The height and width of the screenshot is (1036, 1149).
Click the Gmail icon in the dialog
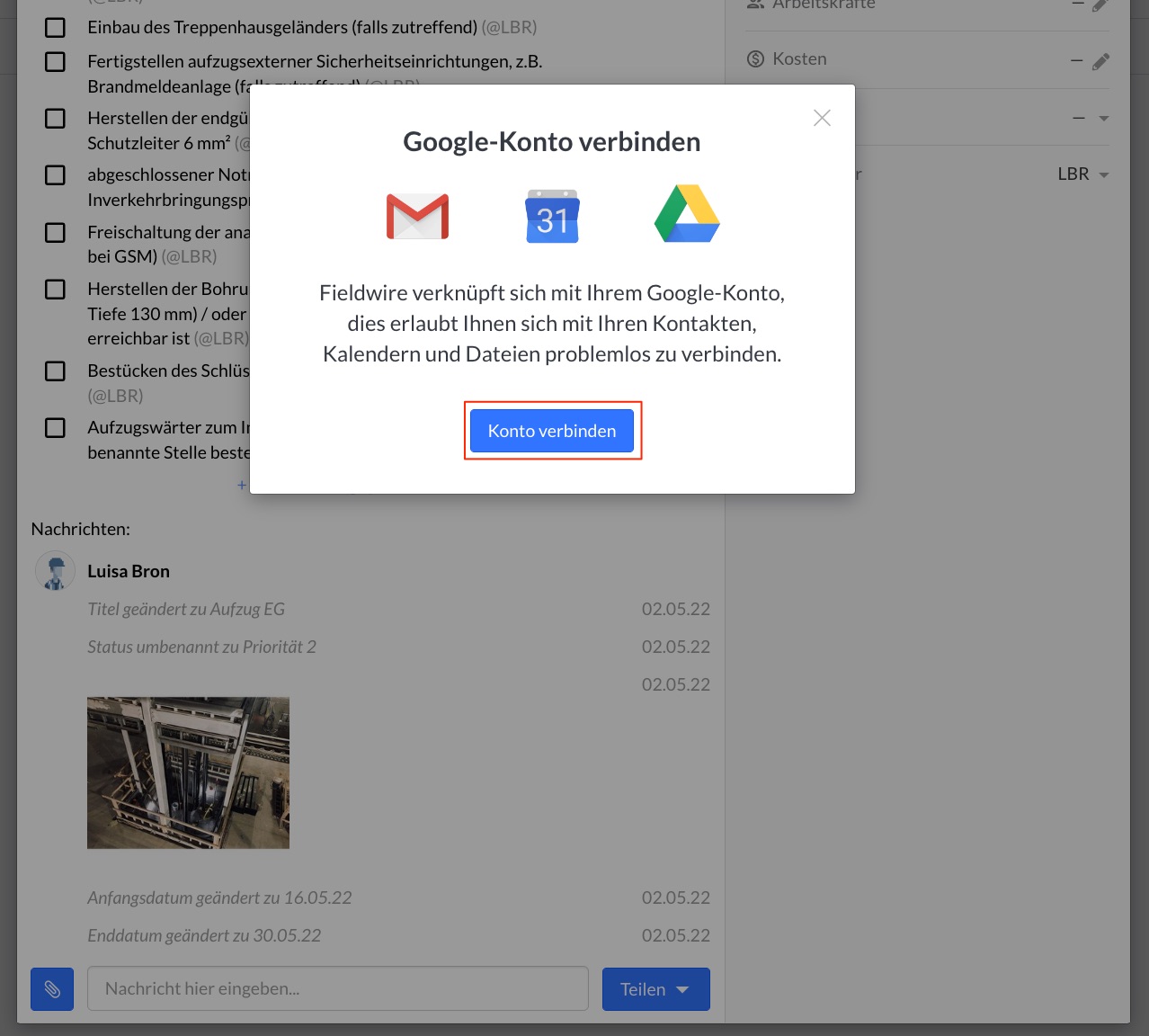pos(417,216)
